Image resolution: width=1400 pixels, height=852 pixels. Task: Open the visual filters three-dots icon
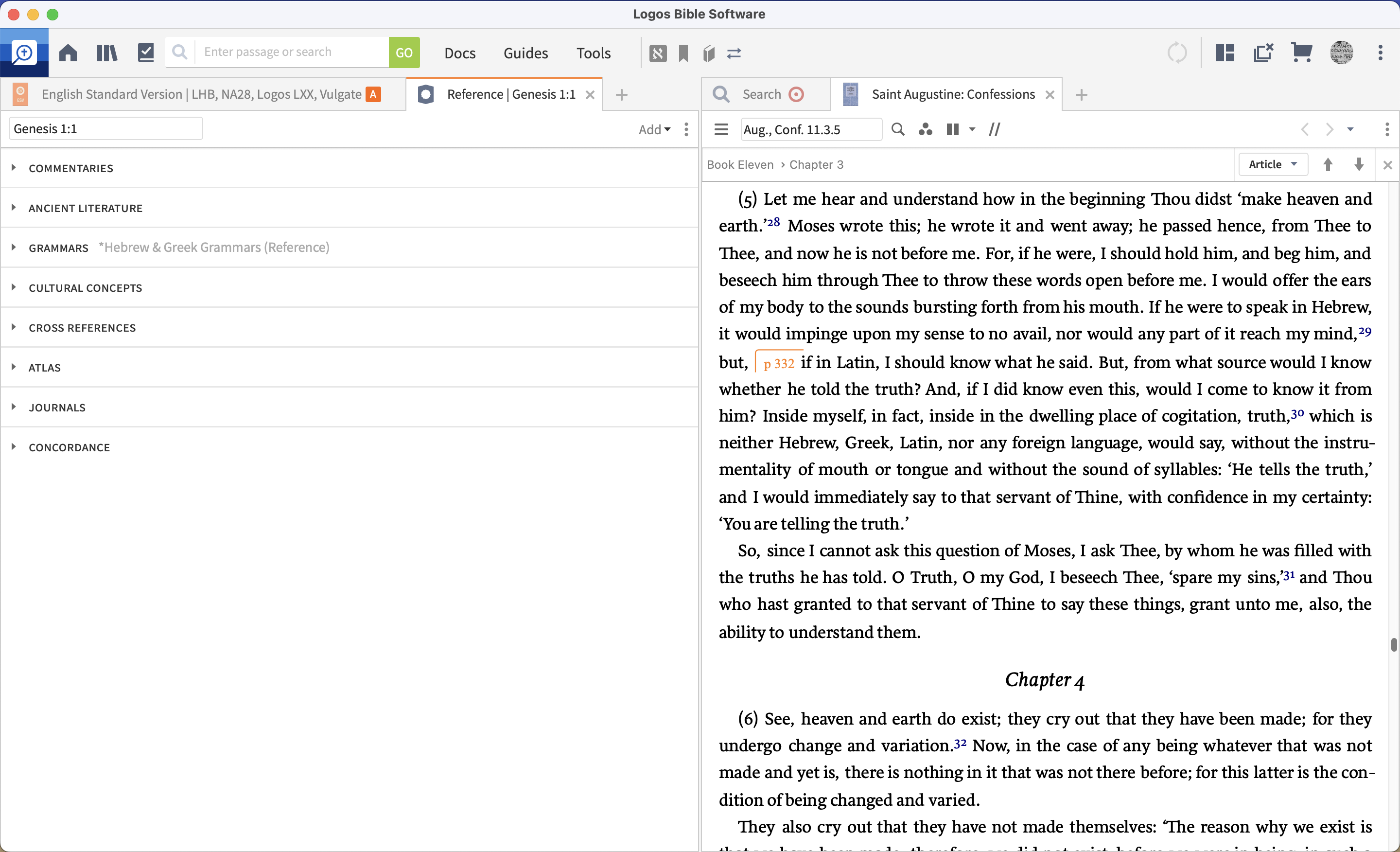click(925, 129)
